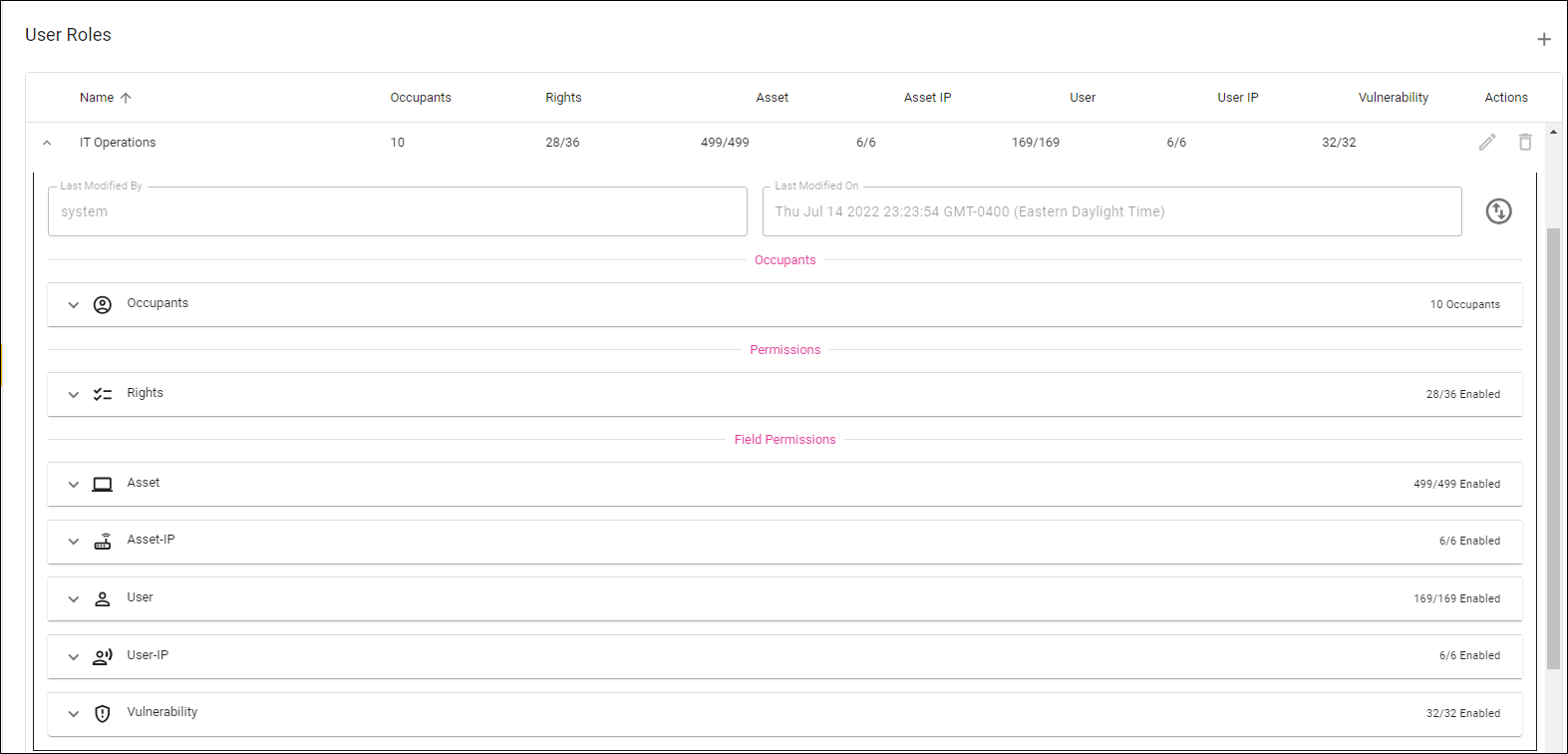Viewport: 1568px width, 754px height.
Task: Click the Asset column header
Action: pos(772,98)
